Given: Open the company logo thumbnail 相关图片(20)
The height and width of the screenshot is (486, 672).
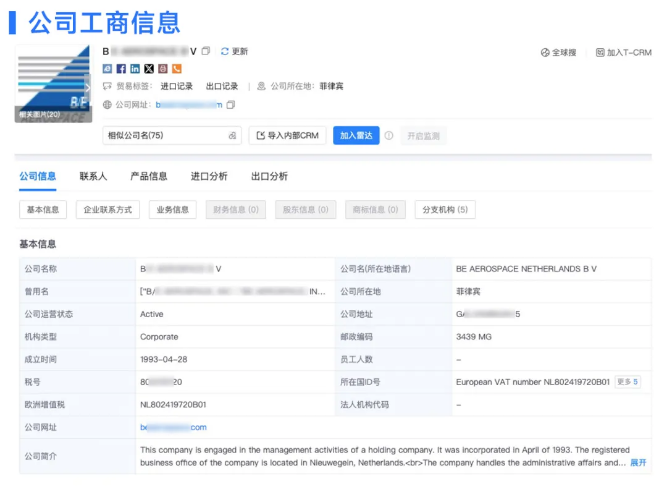Looking at the screenshot, I should pos(53,85).
